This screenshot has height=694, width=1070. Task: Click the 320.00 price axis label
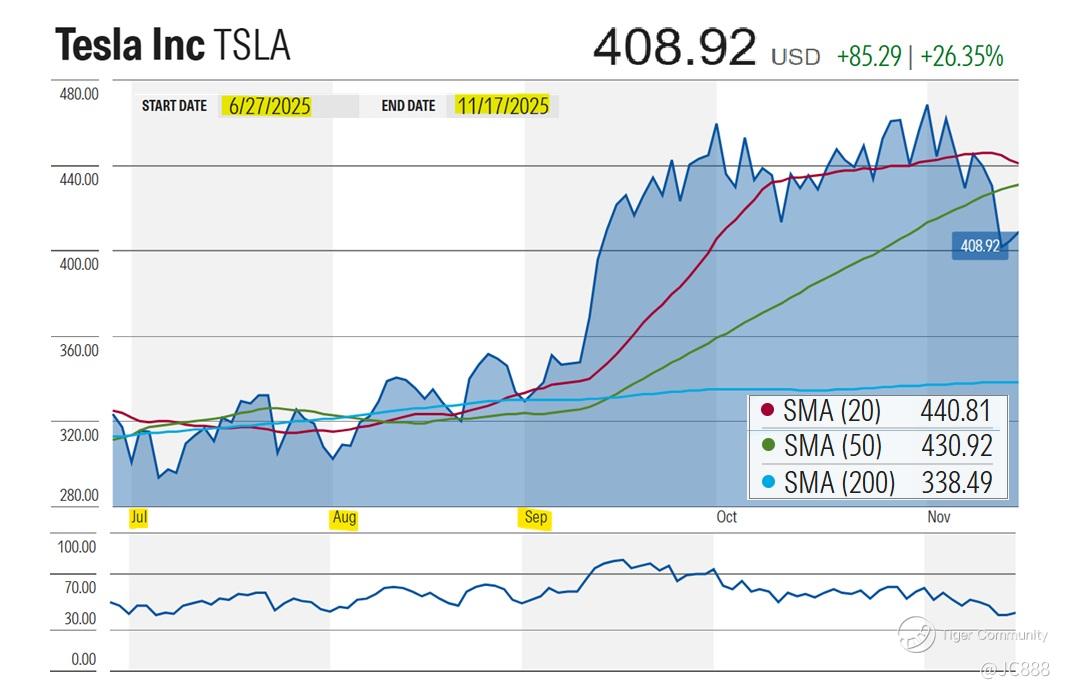point(79,435)
